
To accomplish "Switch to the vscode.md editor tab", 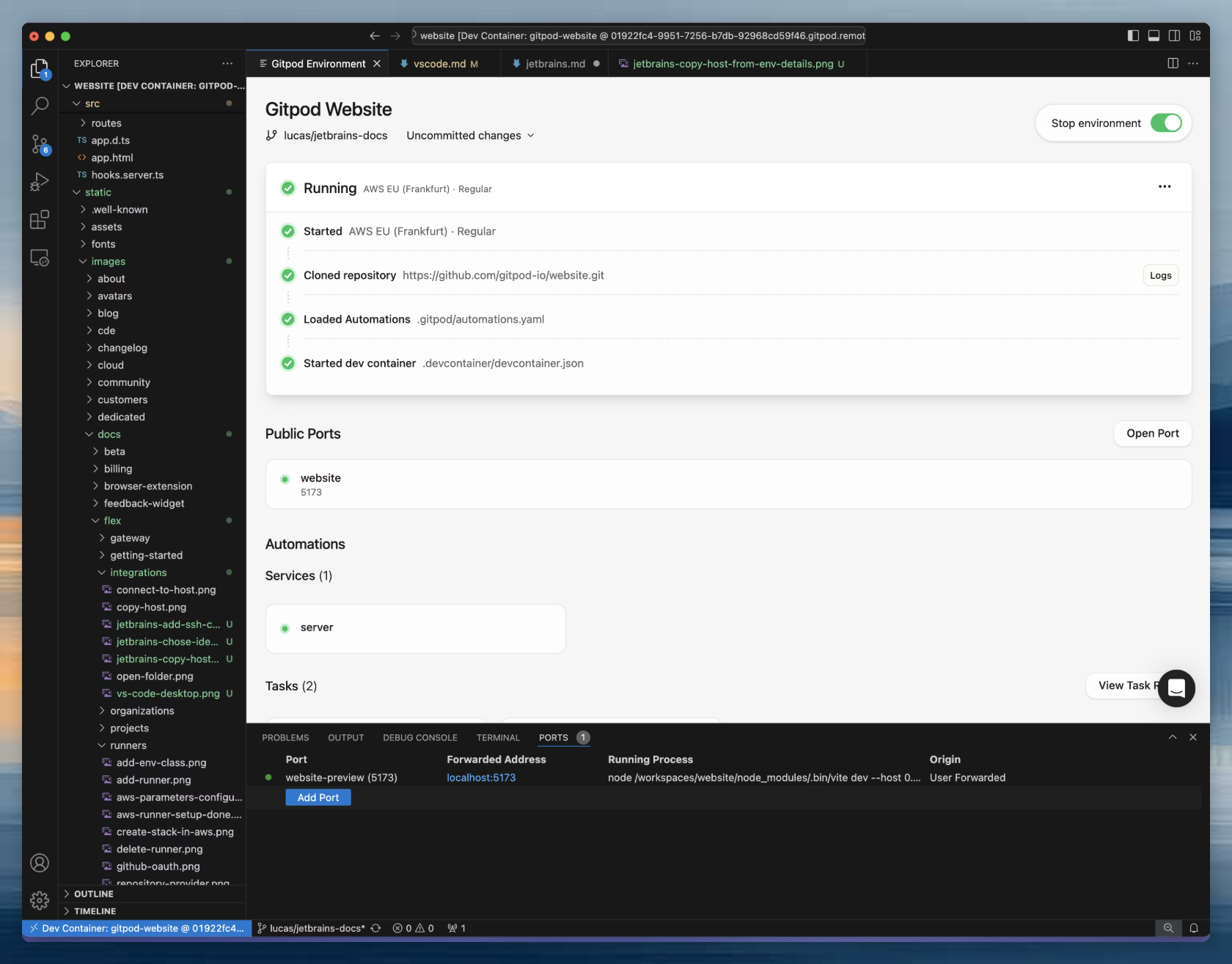I will [440, 63].
